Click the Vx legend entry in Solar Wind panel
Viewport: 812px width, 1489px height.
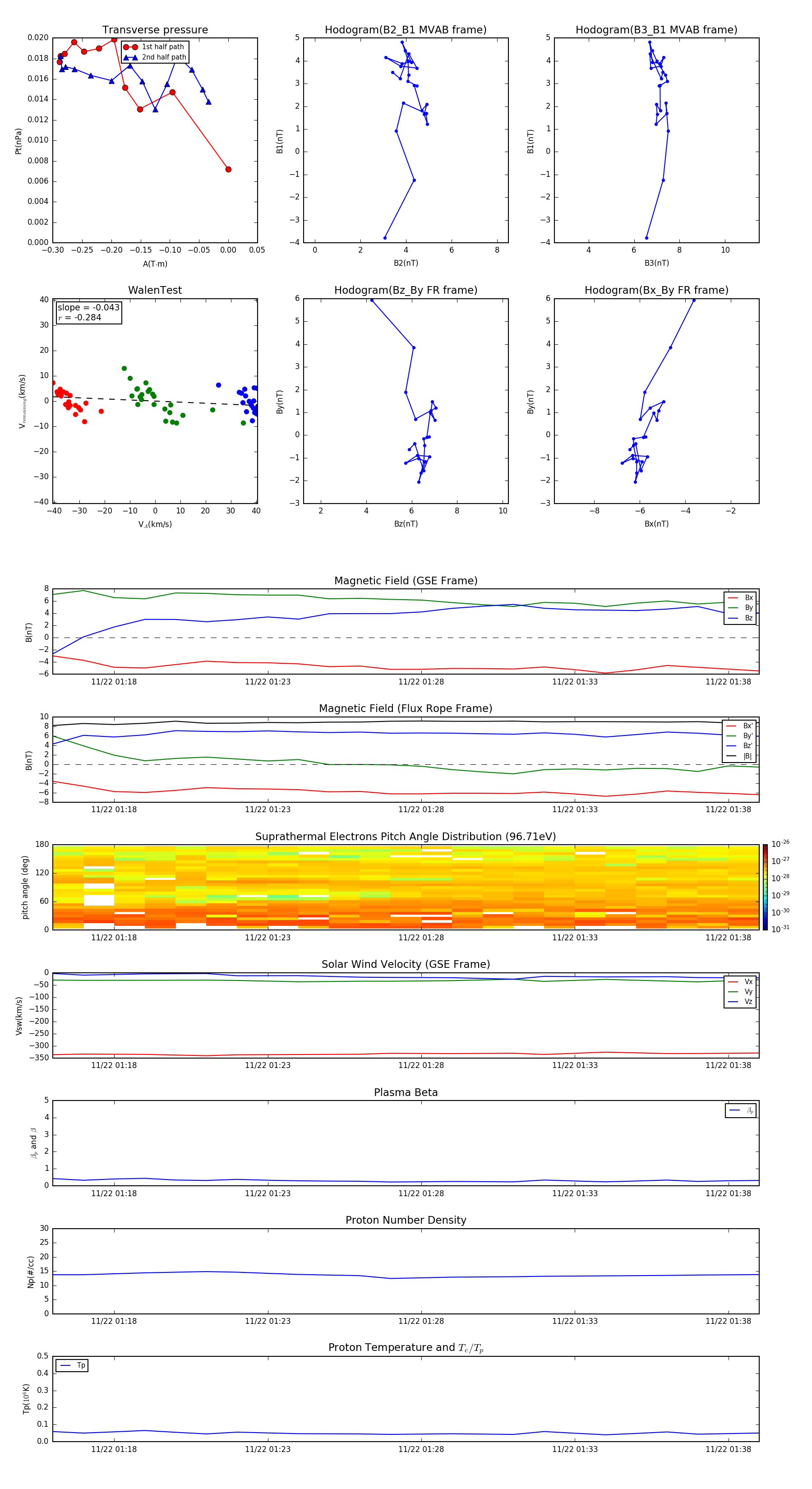pos(740,981)
